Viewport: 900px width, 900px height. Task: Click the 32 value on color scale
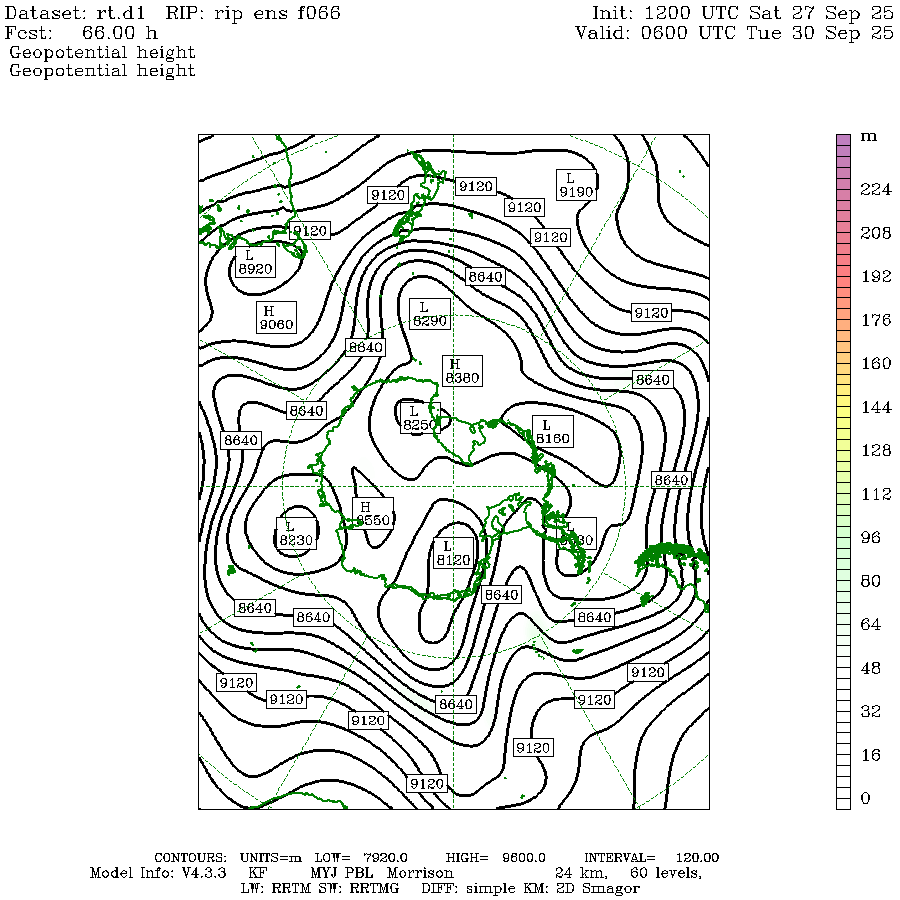coord(870,711)
